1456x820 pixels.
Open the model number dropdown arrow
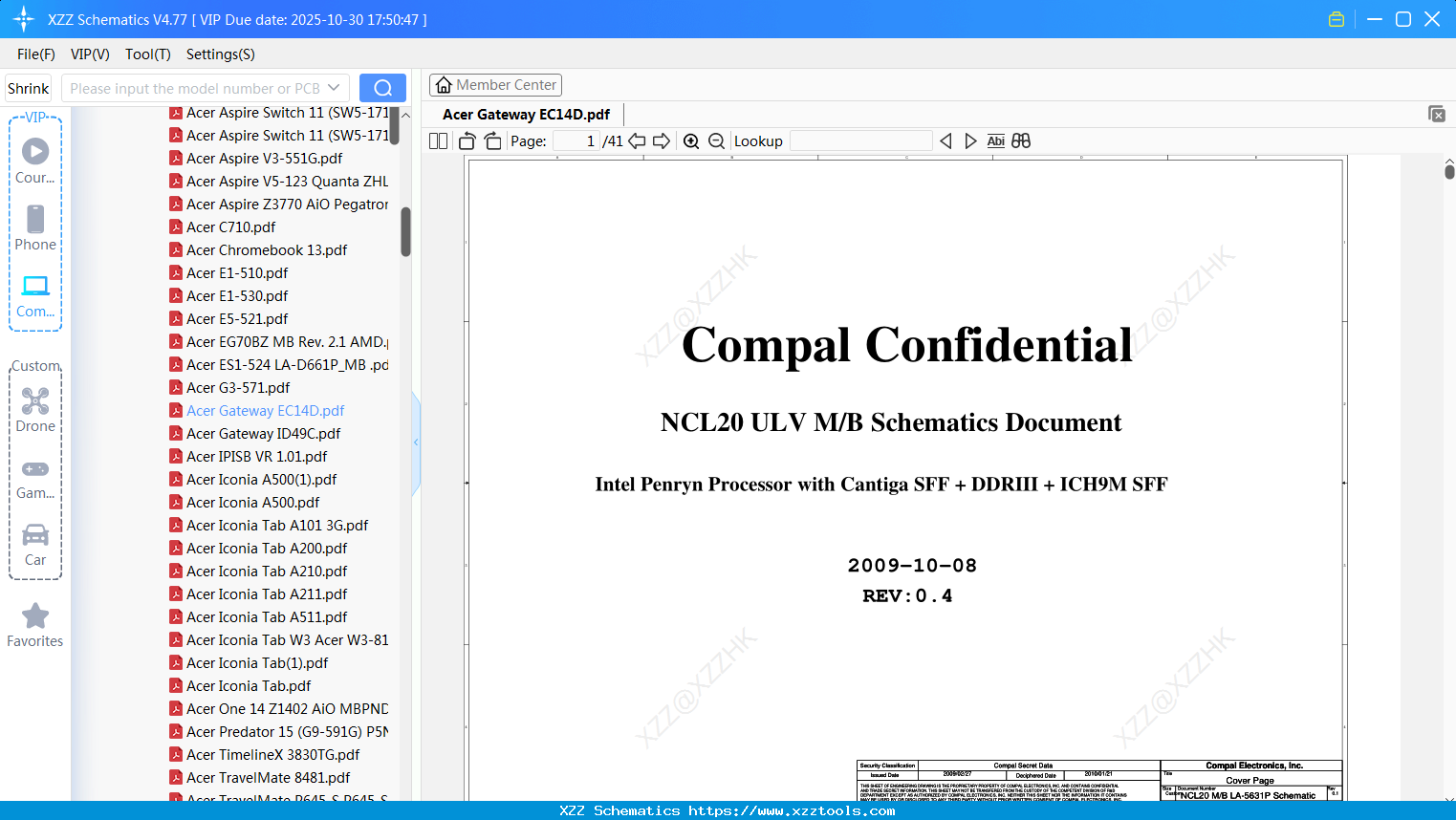(334, 88)
